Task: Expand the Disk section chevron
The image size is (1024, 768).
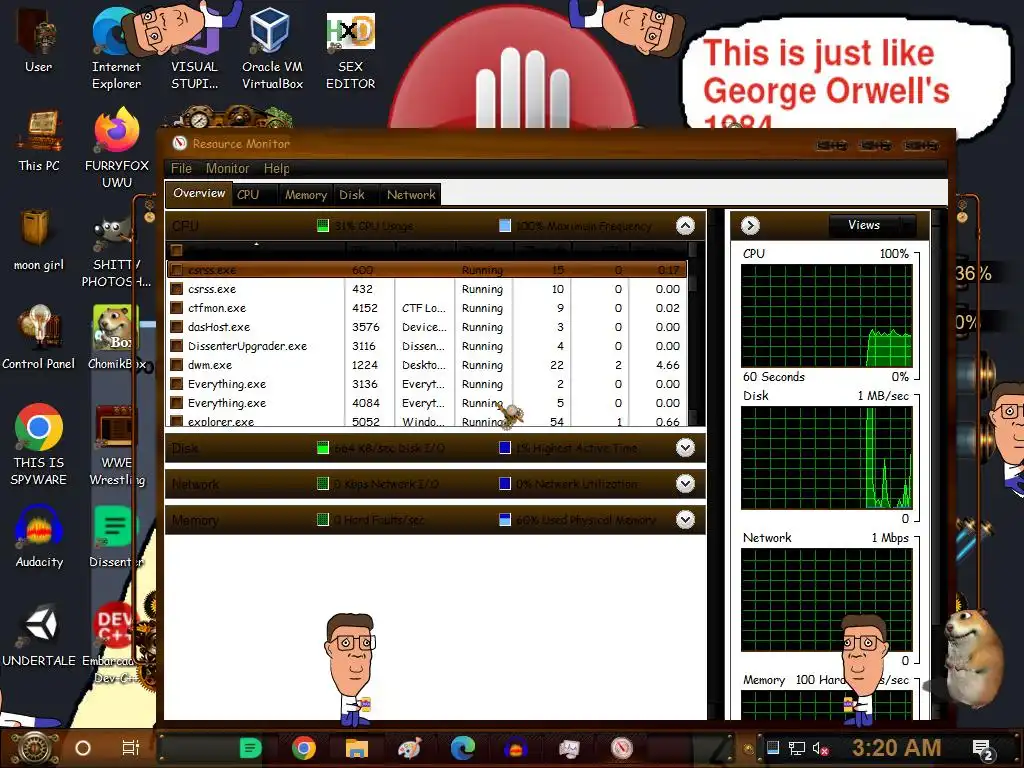Action: [685, 448]
